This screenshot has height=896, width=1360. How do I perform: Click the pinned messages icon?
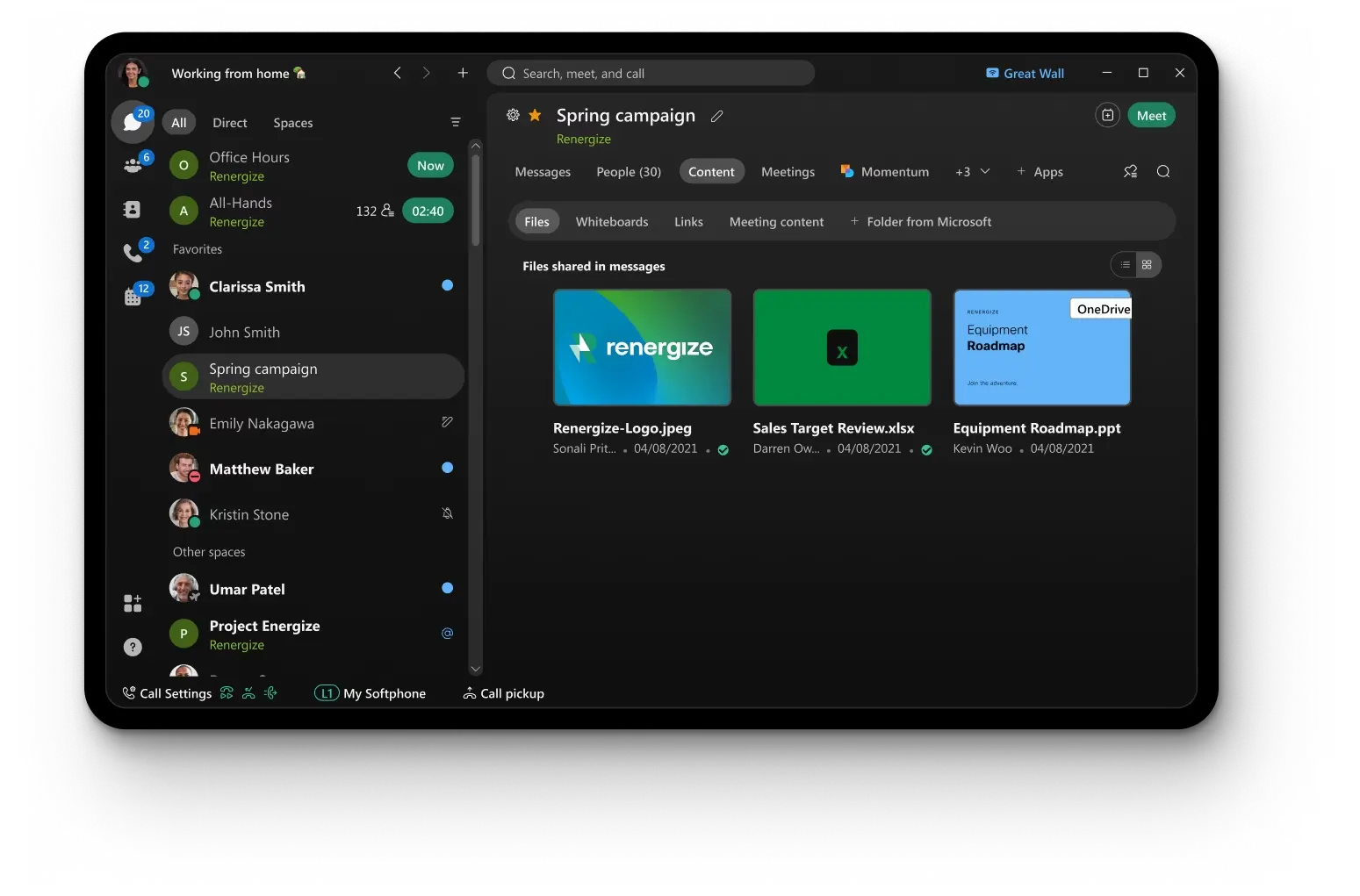coord(1131,172)
